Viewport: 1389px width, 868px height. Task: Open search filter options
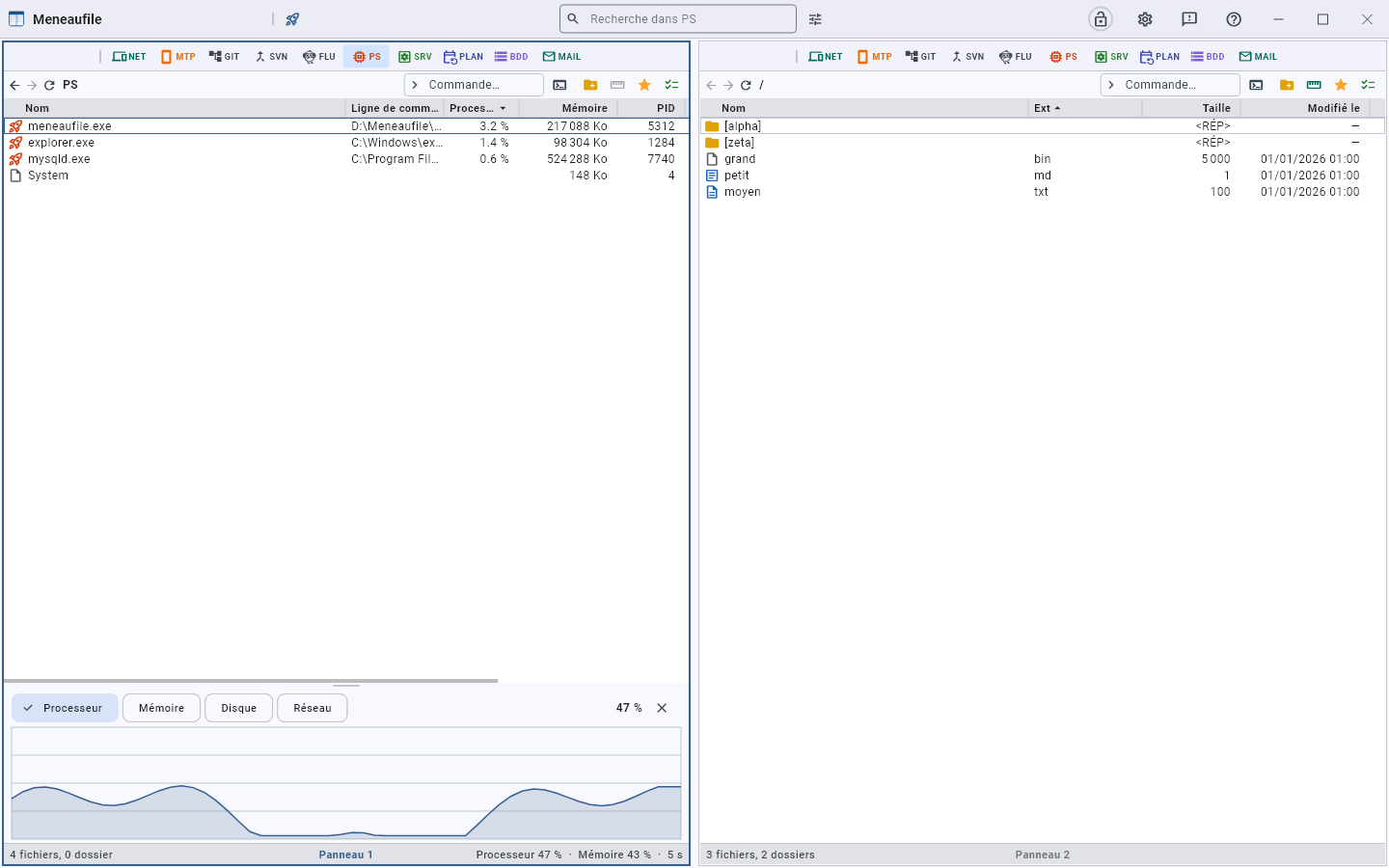pos(815,19)
